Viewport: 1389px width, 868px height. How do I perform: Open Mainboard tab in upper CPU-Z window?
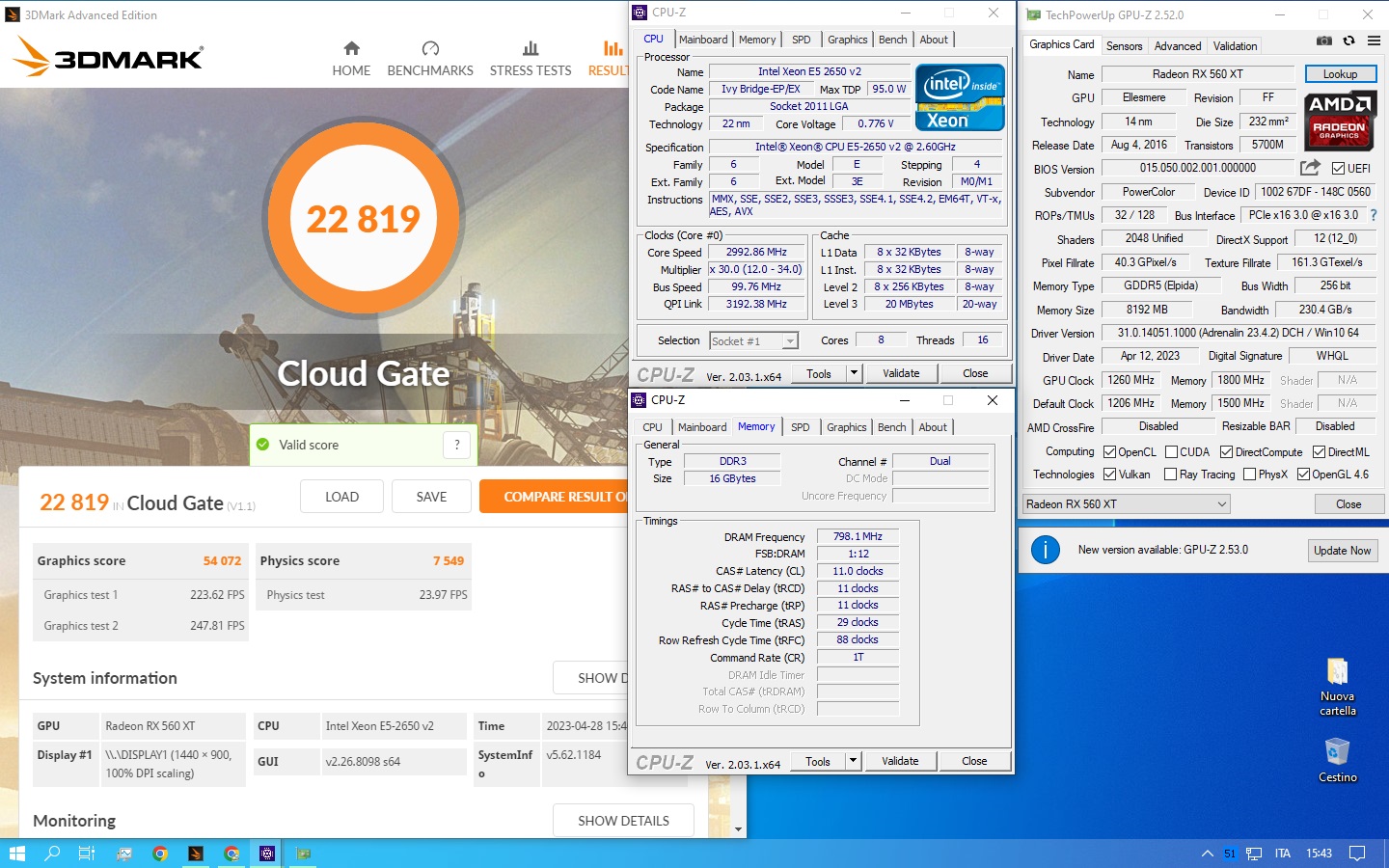click(703, 40)
